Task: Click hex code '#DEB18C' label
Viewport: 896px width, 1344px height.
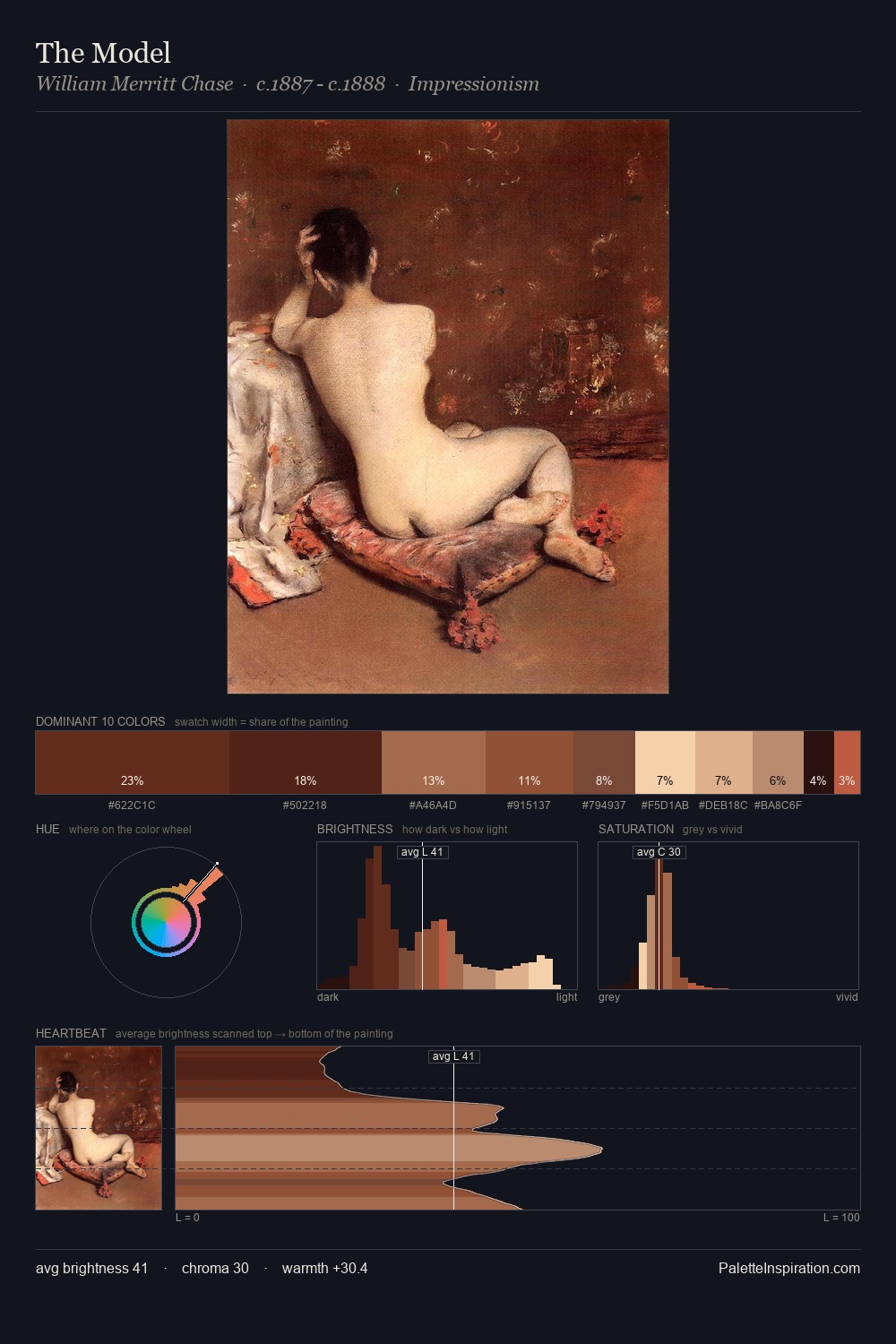Action: coord(723,806)
